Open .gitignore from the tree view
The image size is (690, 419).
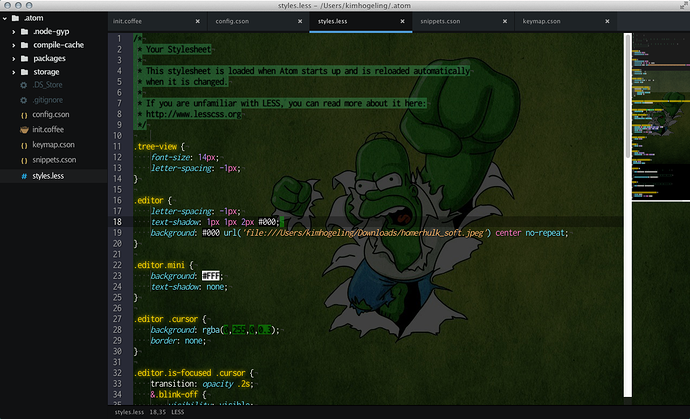48,100
